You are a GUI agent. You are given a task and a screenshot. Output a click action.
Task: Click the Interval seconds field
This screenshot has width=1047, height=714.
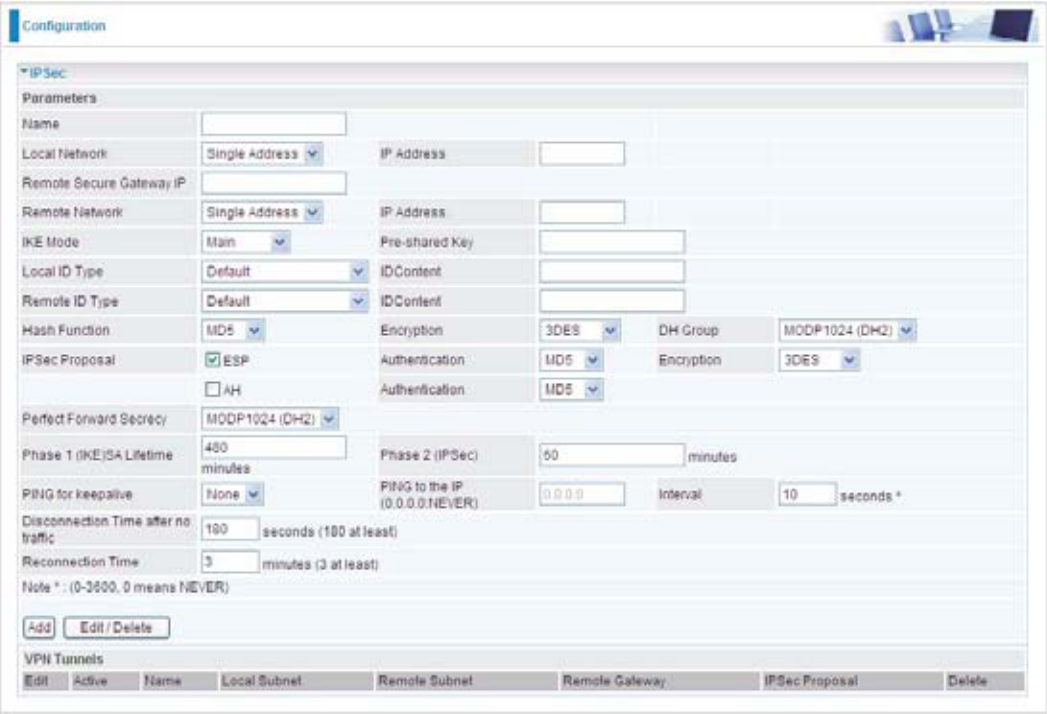(x=807, y=494)
